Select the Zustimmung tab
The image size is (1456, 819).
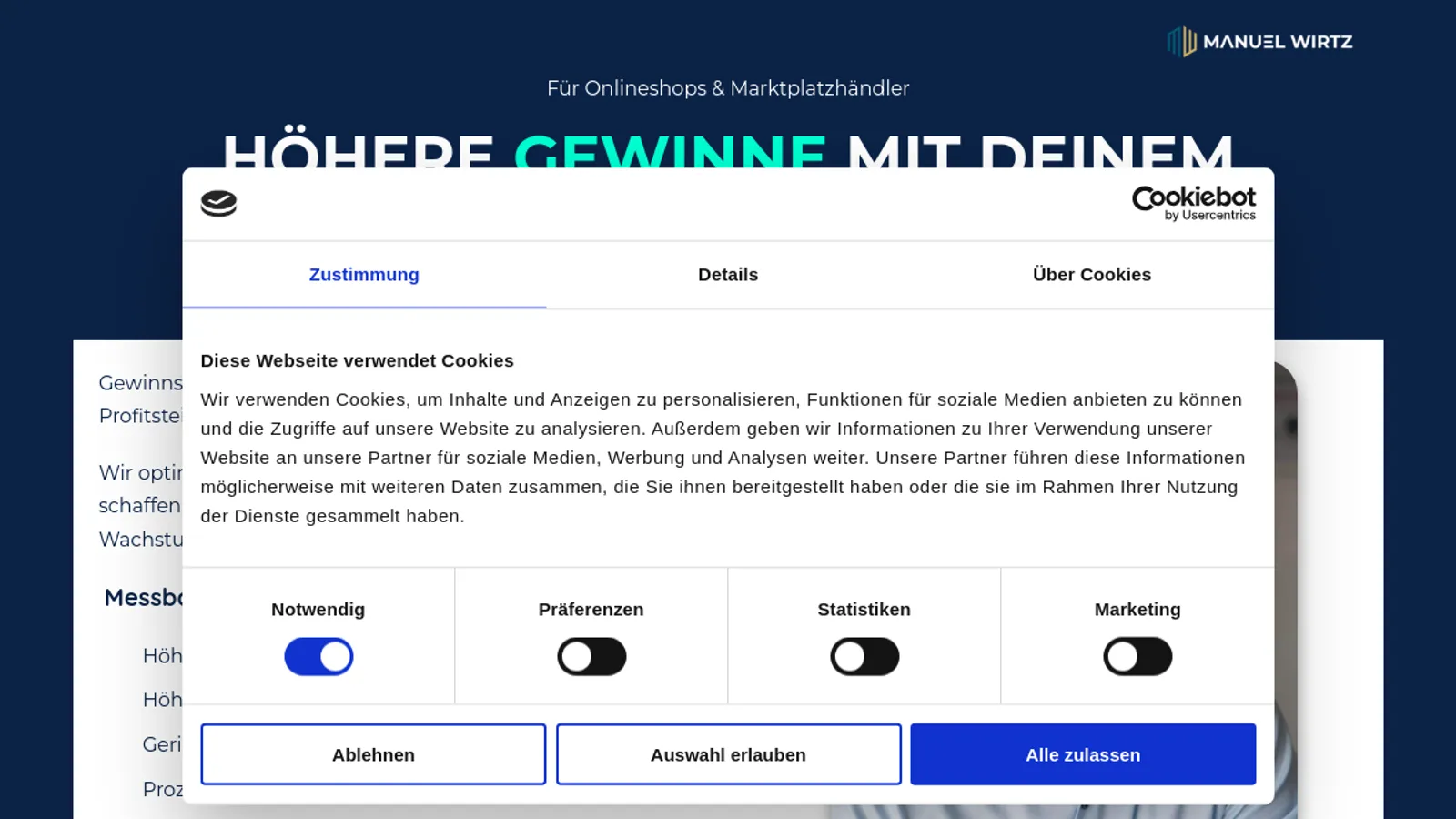(x=364, y=275)
